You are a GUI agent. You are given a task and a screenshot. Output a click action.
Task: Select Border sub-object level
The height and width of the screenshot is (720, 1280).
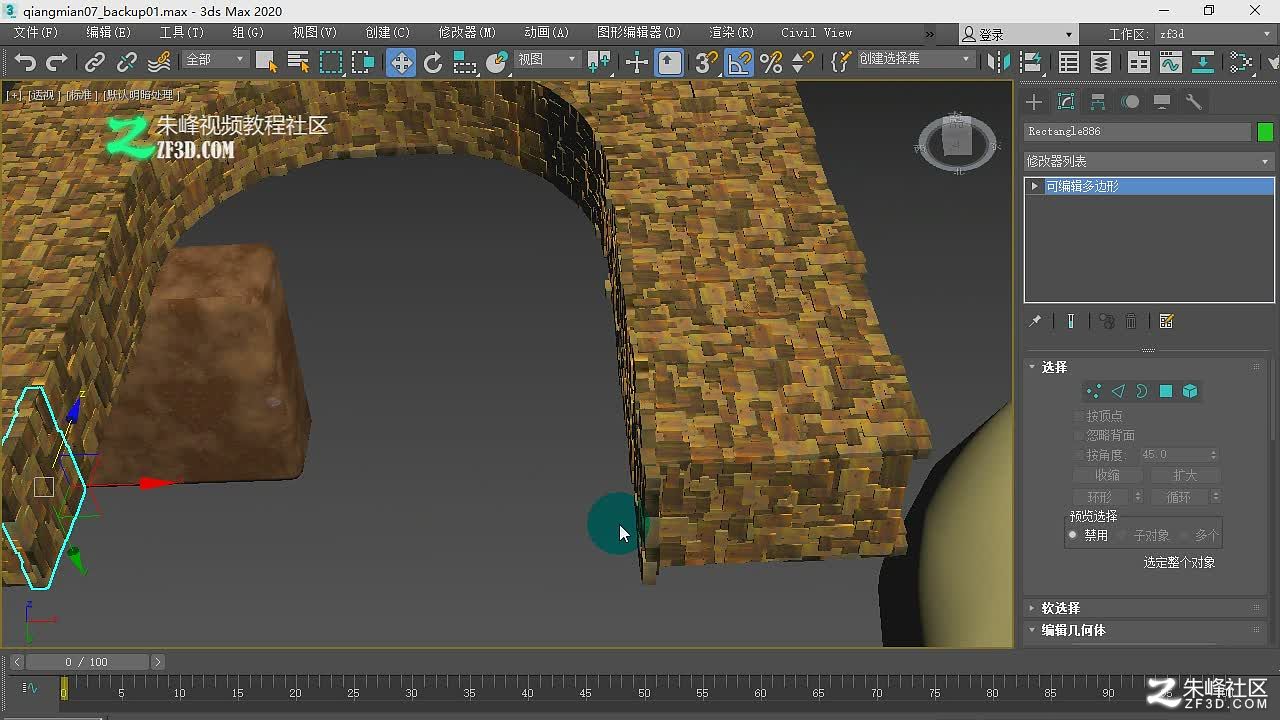pyautogui.click(x=1142, y=391)
